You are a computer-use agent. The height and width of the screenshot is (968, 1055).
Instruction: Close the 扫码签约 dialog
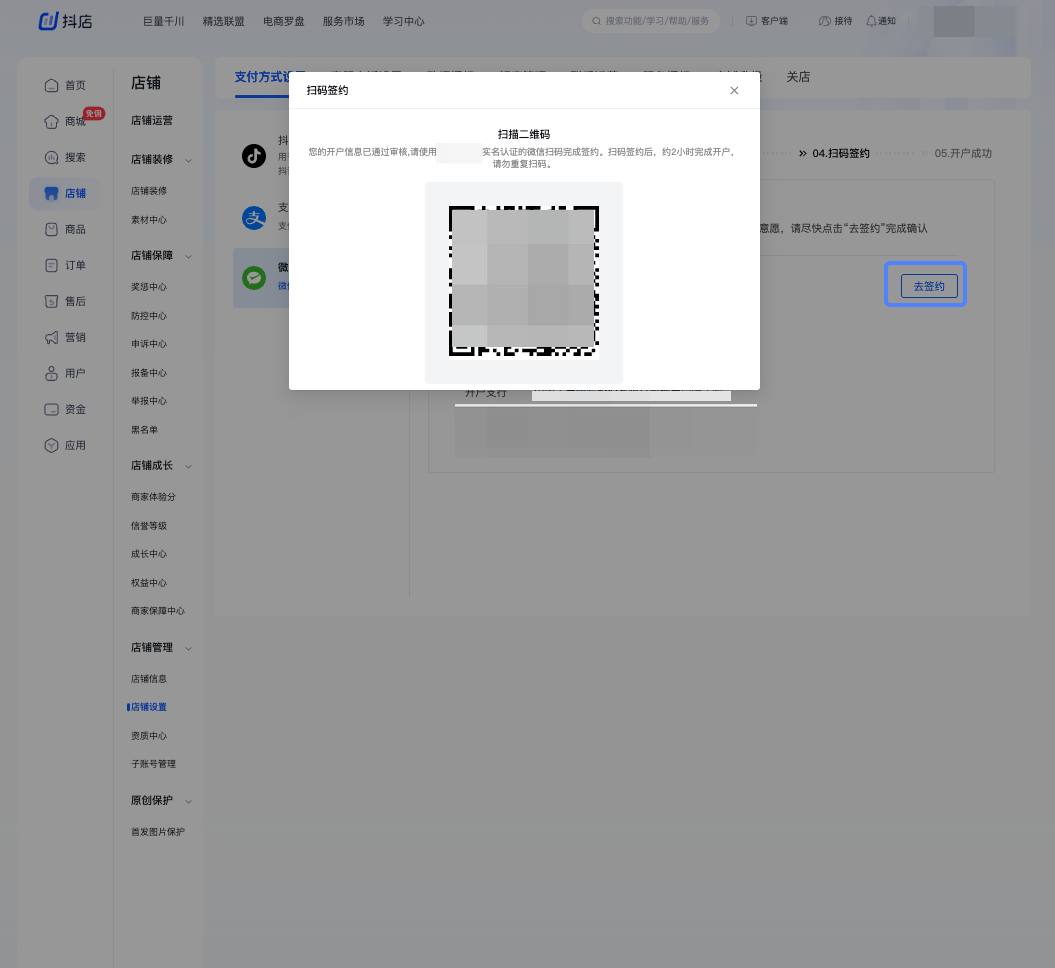click(734, 91)
